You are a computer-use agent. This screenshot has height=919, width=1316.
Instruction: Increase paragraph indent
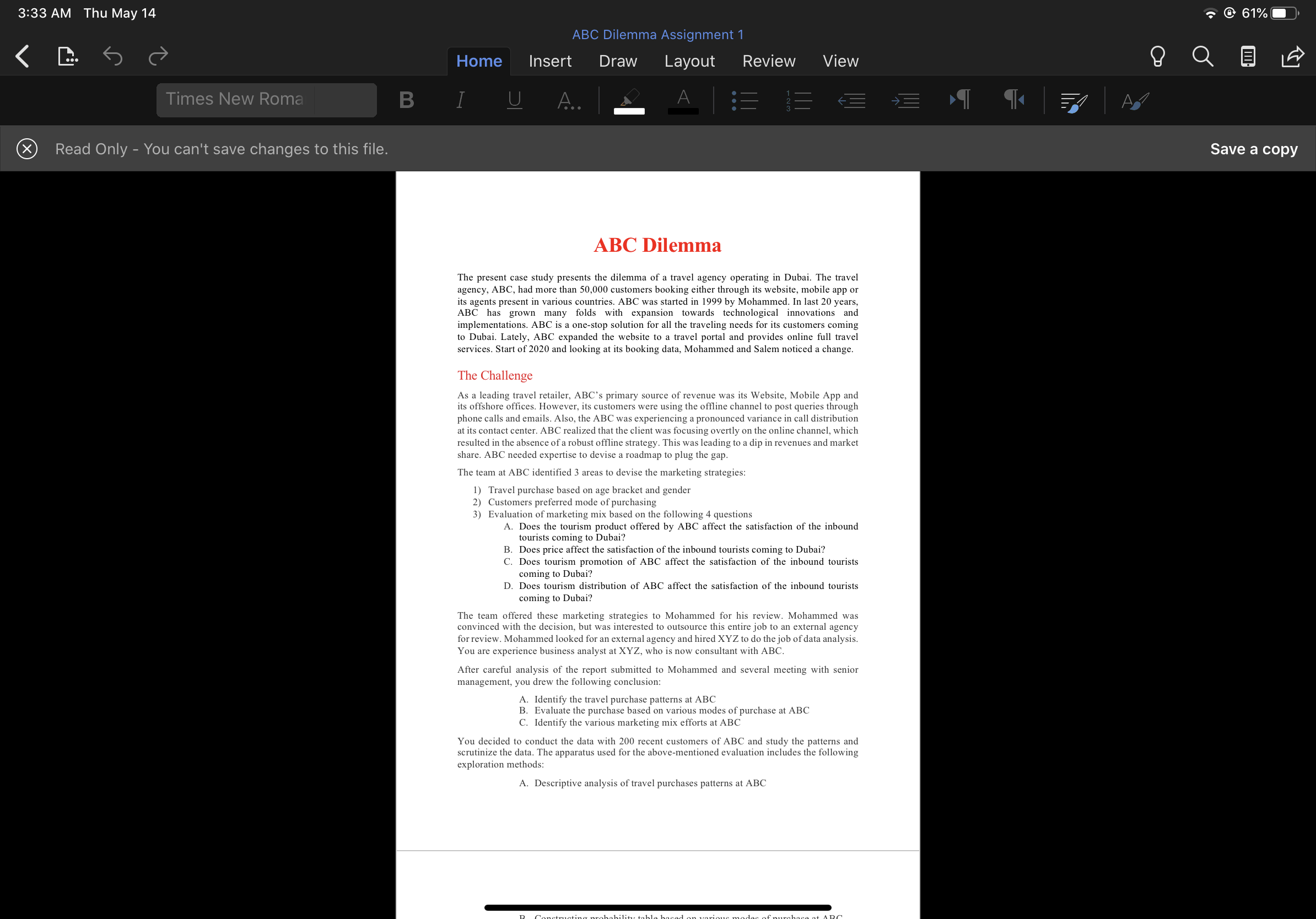(x=905, y=100)
